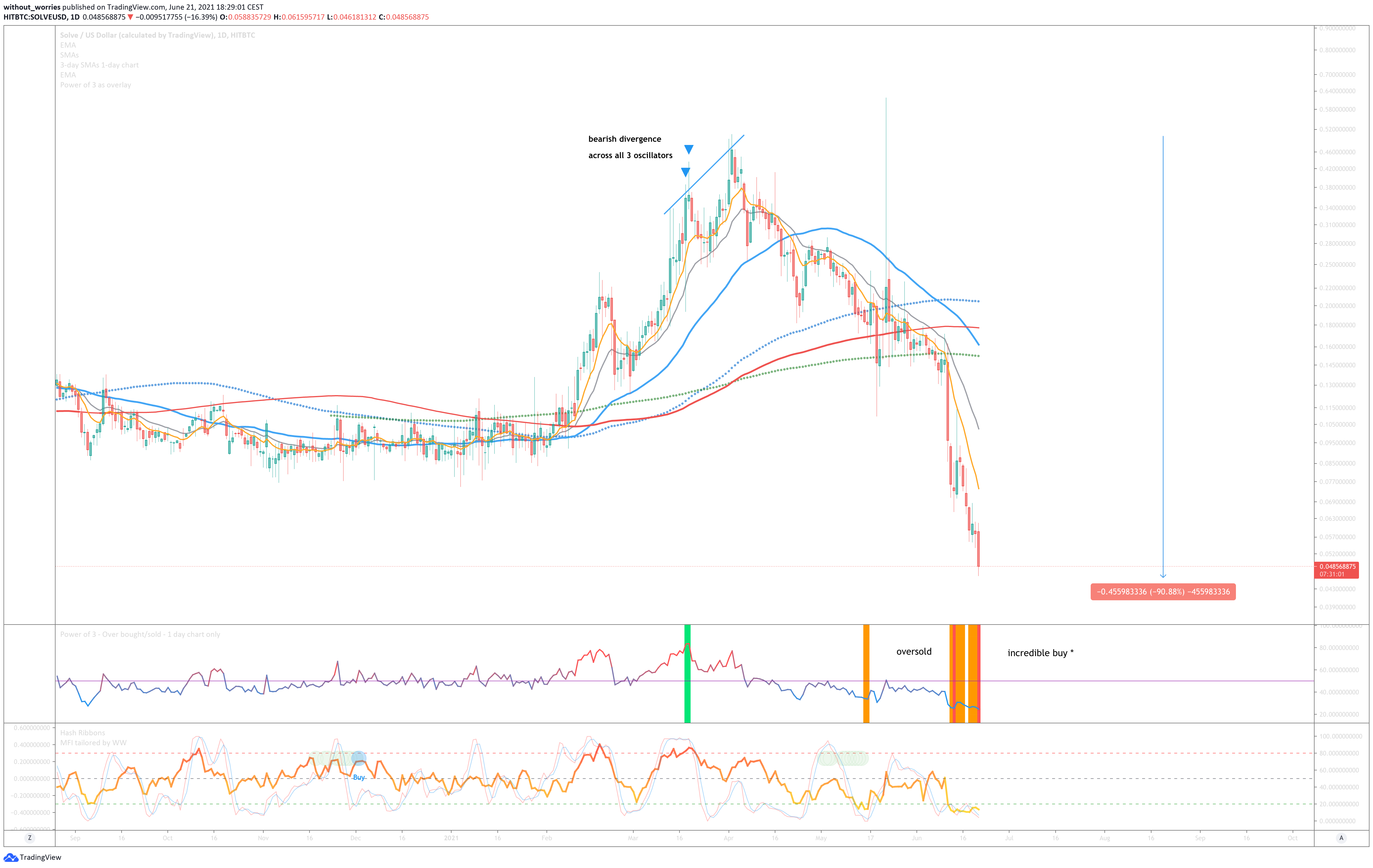
Task: Click the 0.043000000 price axis label
Action: (x=1337, y=589)
